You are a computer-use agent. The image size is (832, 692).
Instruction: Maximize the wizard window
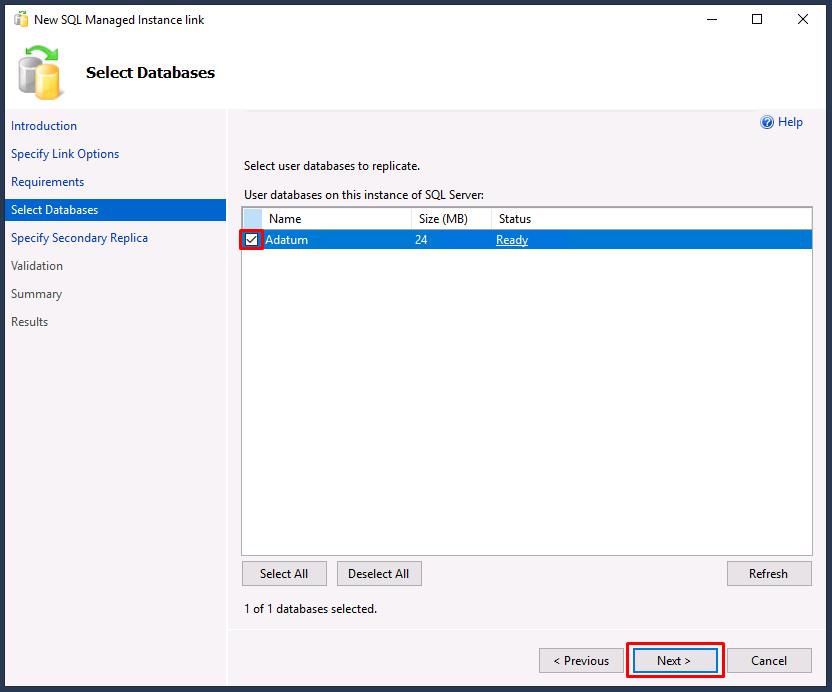[x=757, y=20]
